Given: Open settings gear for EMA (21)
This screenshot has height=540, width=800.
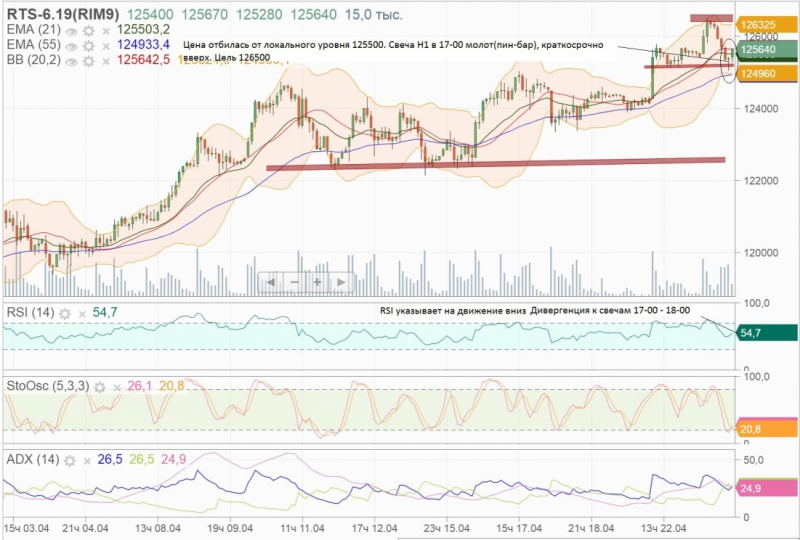Looking at the screenshot, I should 89,31.
